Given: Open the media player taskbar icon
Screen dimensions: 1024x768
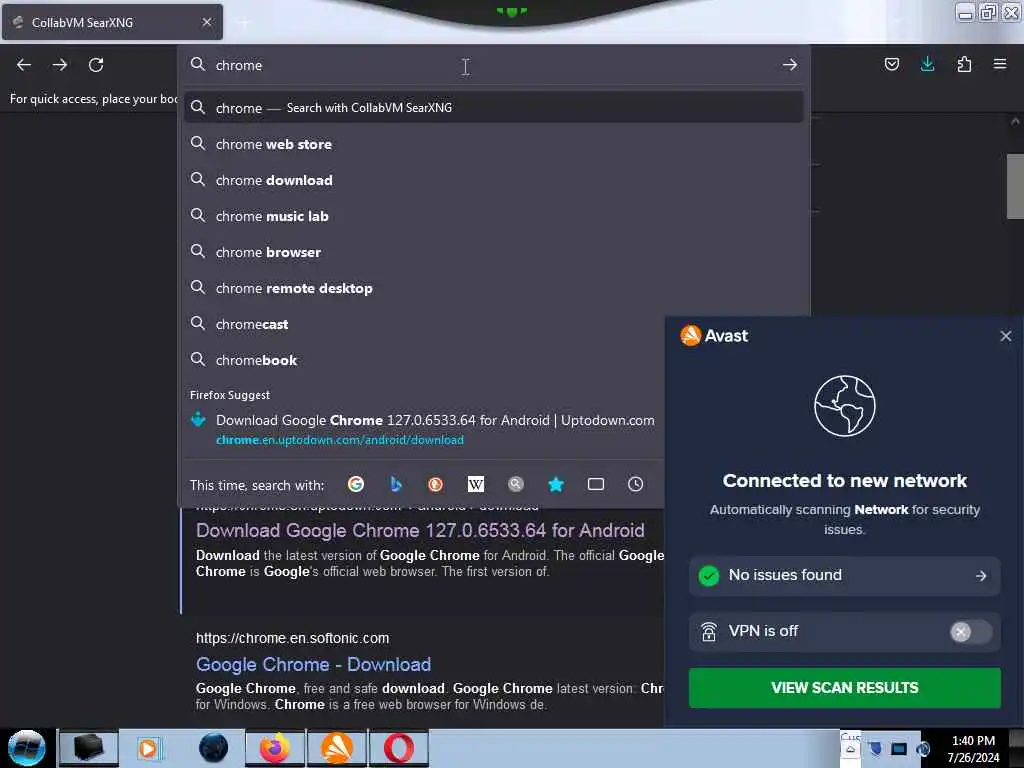Looking at the screenshot, I should coord(148,748).
